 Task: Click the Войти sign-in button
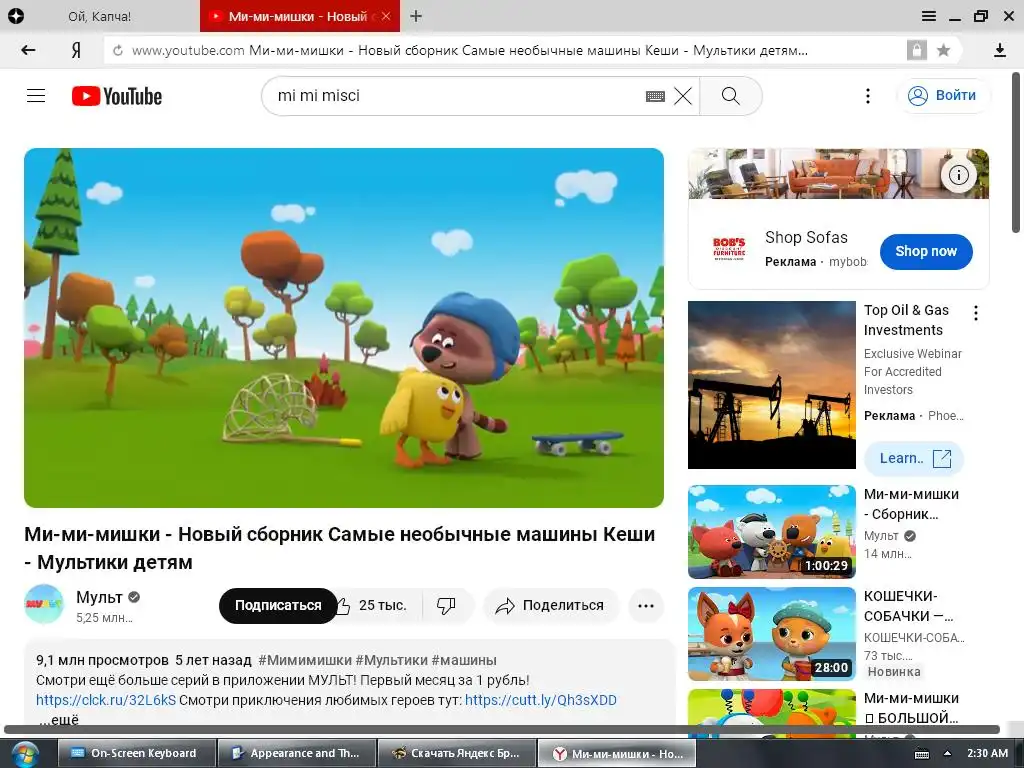click(x=942, y=95)
